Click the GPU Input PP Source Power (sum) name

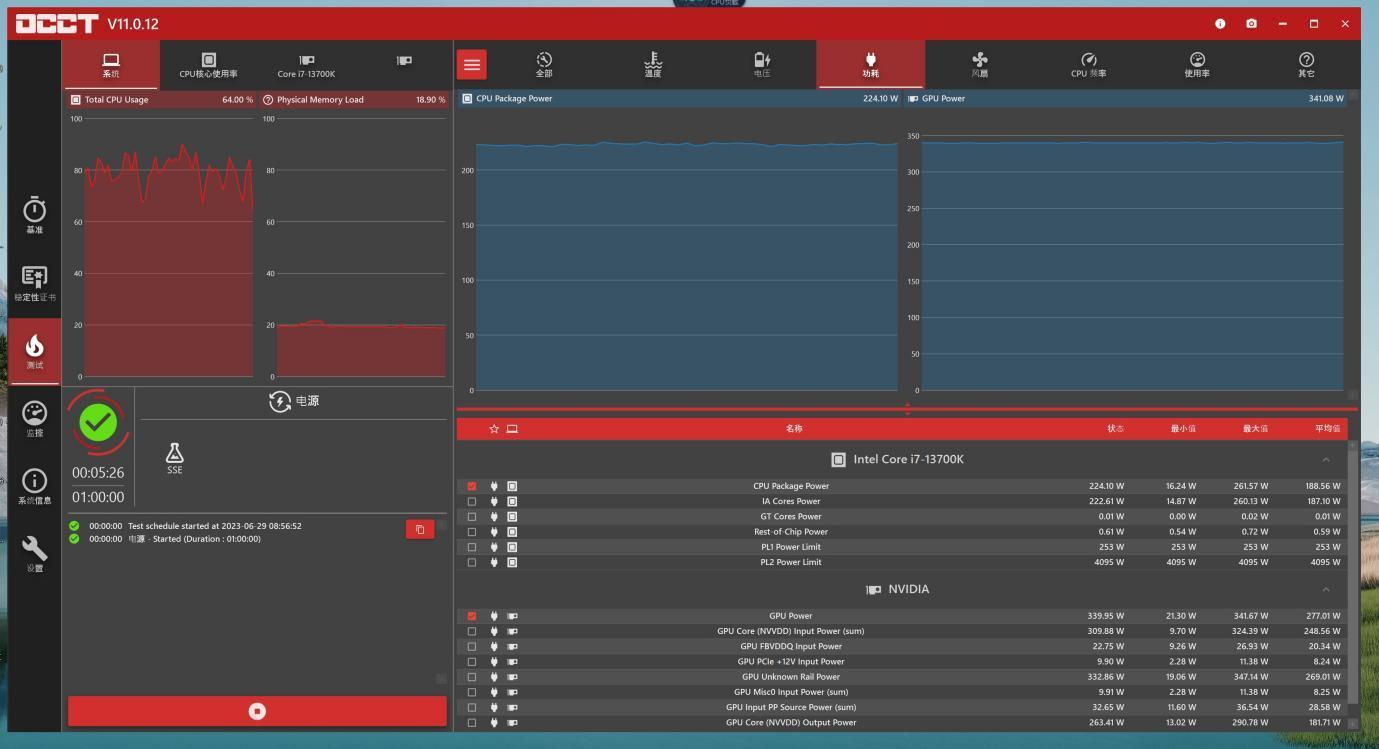(791, 707)
